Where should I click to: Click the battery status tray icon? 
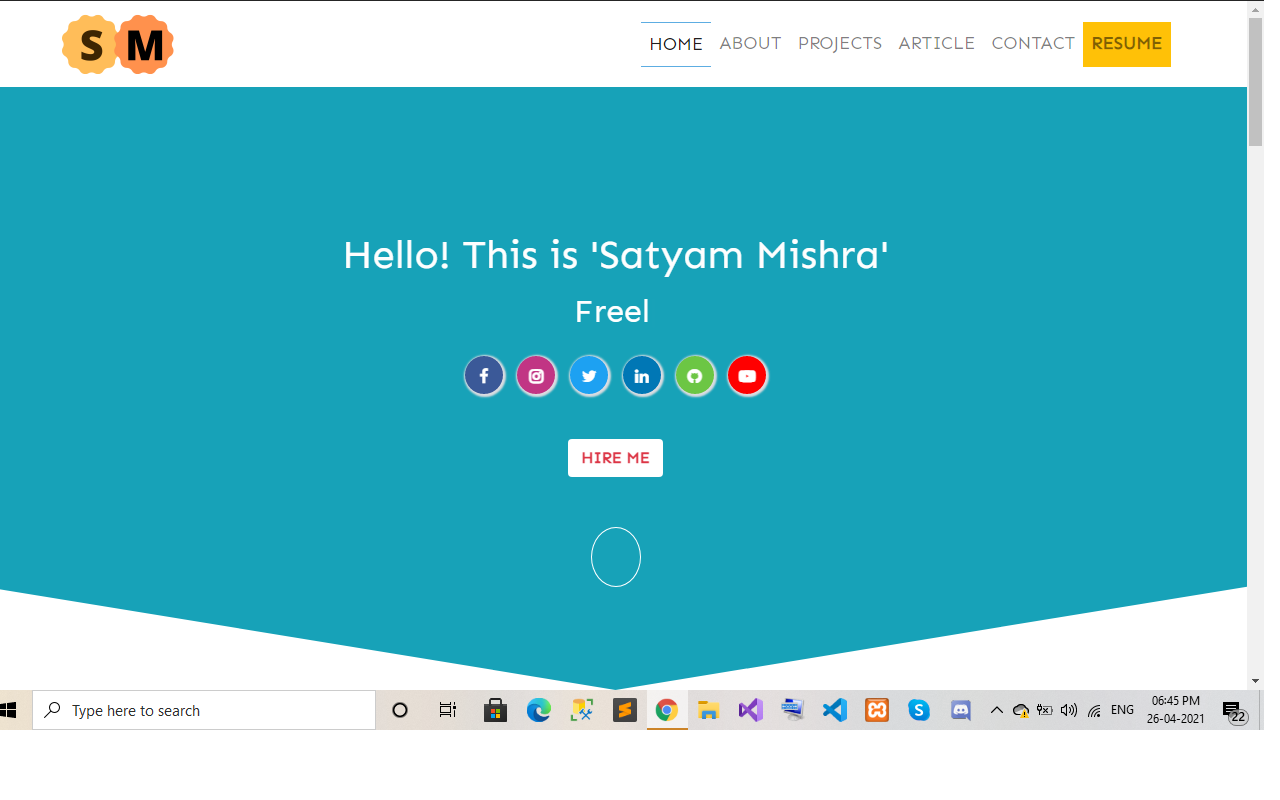click(x=1045, y=710)
